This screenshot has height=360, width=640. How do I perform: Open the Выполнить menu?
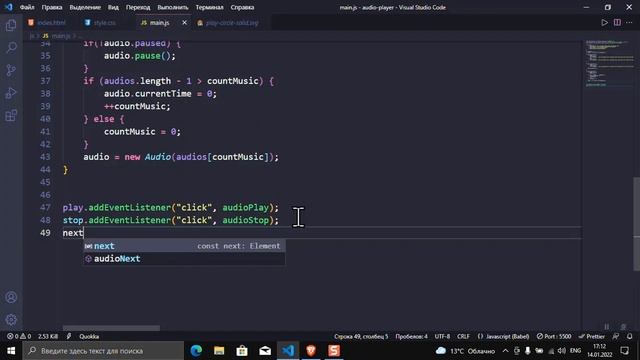173,7
